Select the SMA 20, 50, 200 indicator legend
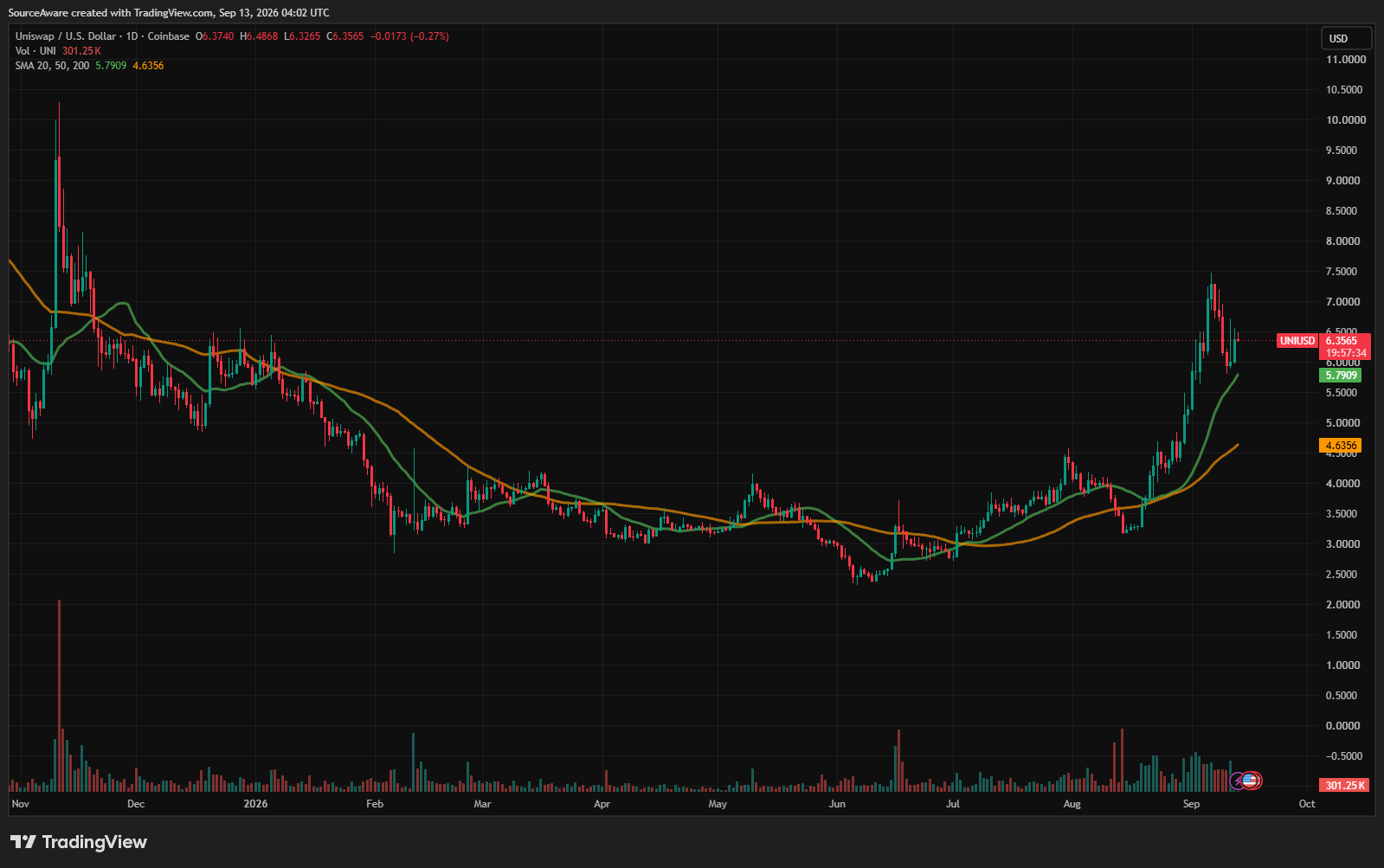Viewport: 1384px width, 868px height. pyautogui.click(x=52, y=66)
